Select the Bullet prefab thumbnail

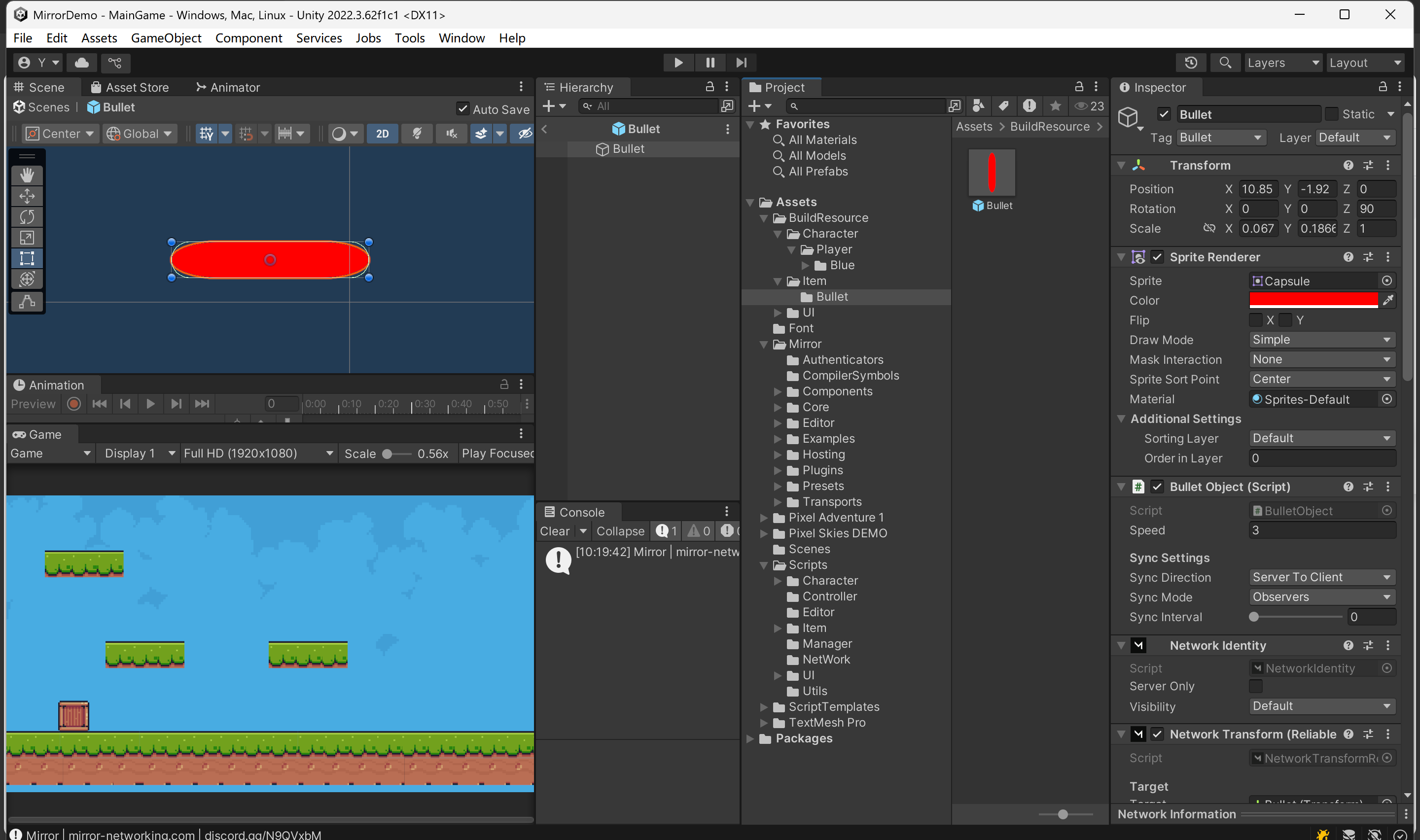(x=992, y=172)
